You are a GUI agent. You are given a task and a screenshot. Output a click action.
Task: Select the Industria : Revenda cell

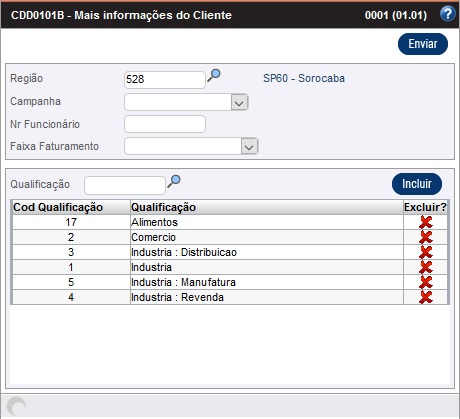[267, 297]
